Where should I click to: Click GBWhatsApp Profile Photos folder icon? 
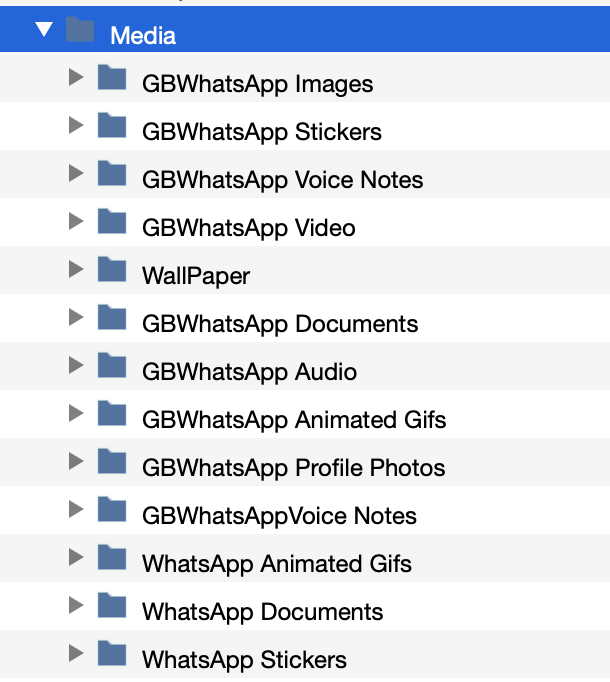[112, 461]
